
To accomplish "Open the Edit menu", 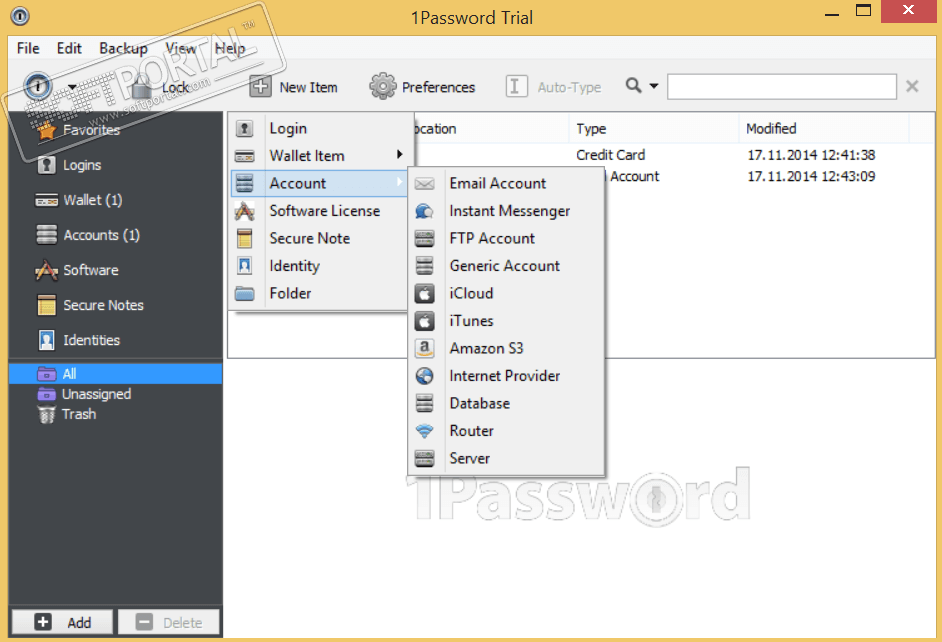I will [x=69, y=48].
